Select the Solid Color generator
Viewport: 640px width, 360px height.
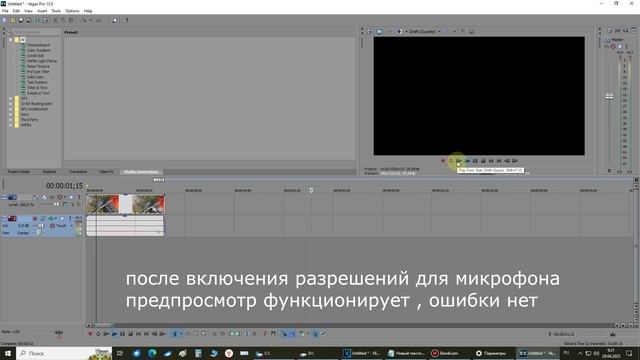tap(35, 77)
